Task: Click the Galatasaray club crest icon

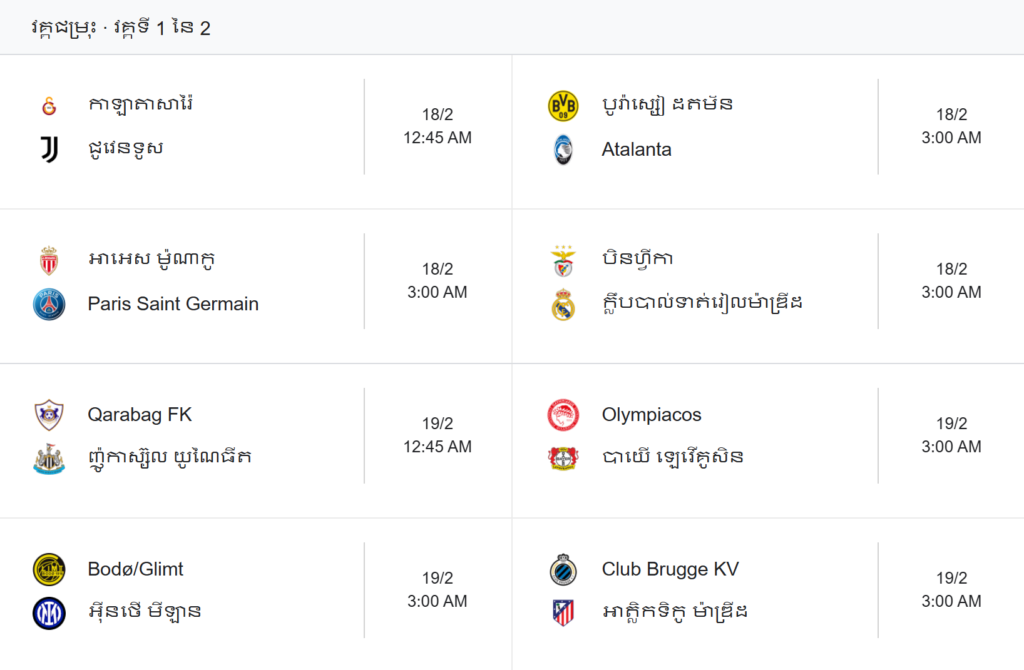Action: (49, 106)
